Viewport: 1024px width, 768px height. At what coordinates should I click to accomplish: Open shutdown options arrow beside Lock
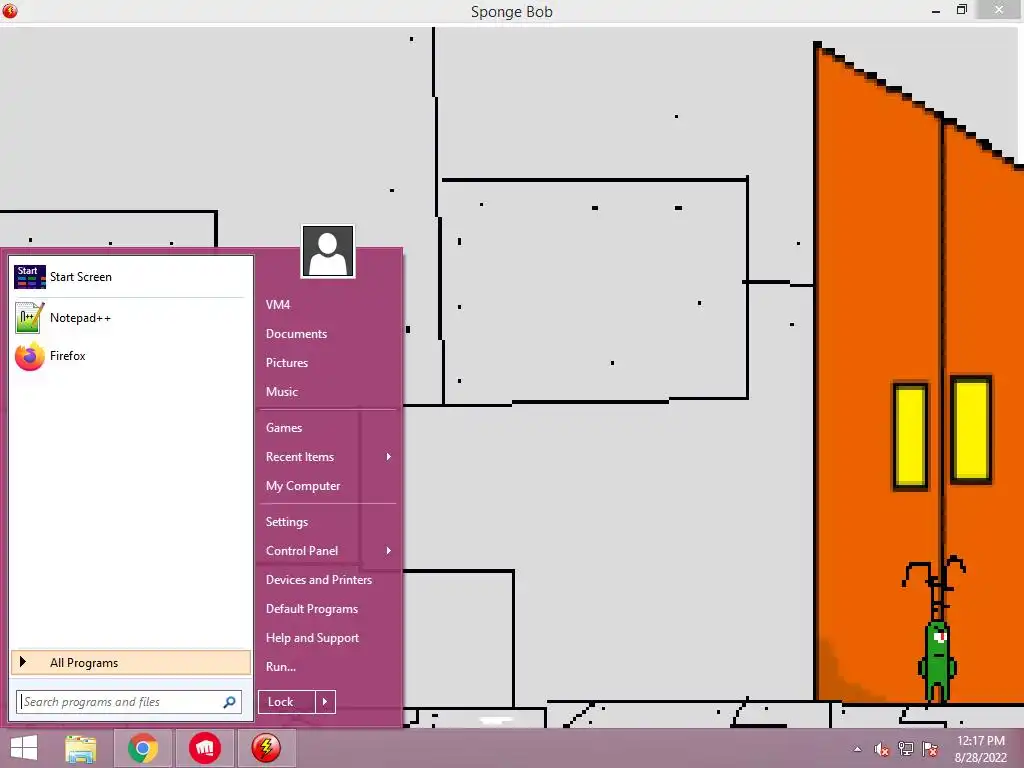(325, 702)
